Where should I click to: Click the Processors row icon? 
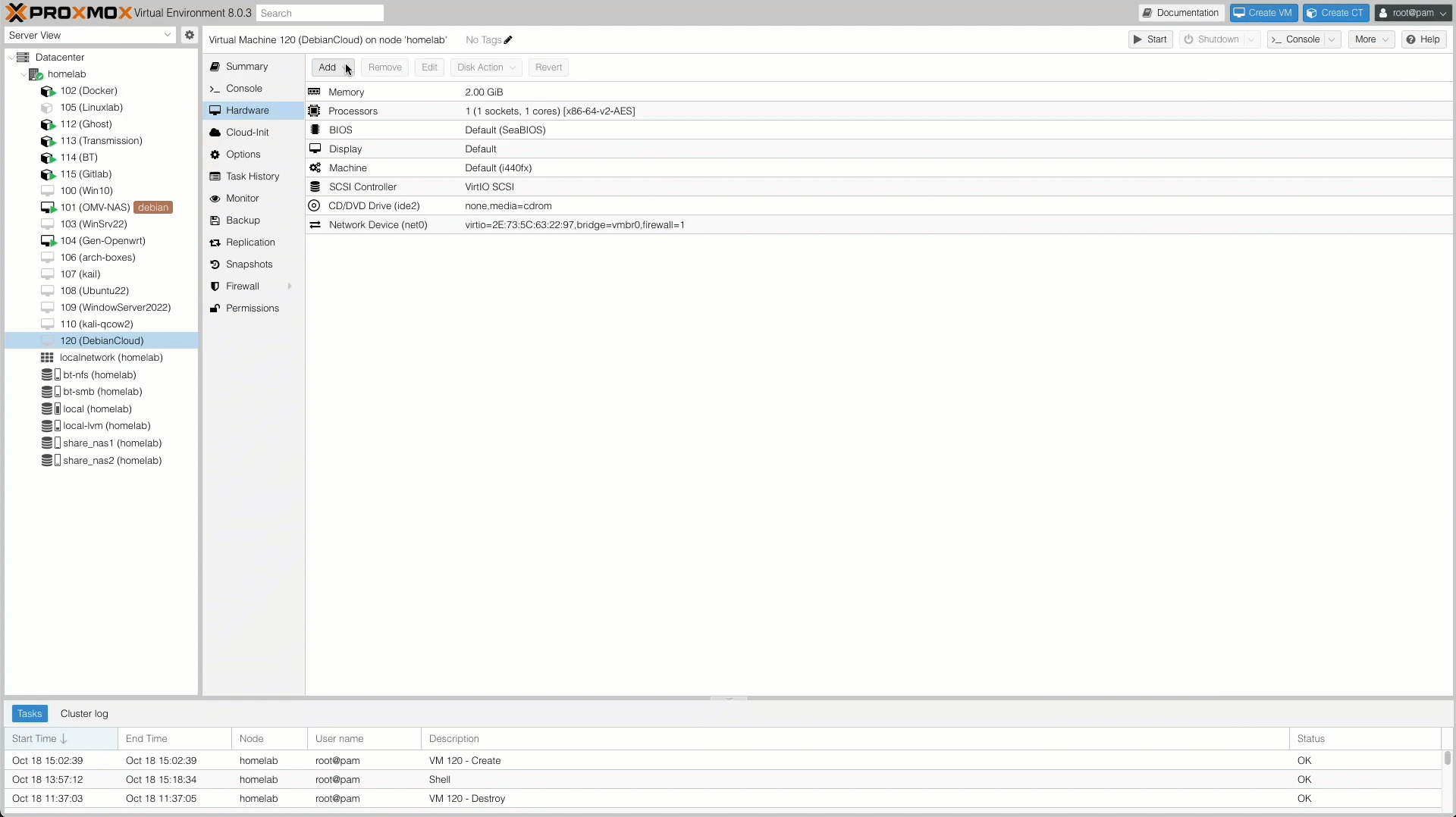pos(314,111)
